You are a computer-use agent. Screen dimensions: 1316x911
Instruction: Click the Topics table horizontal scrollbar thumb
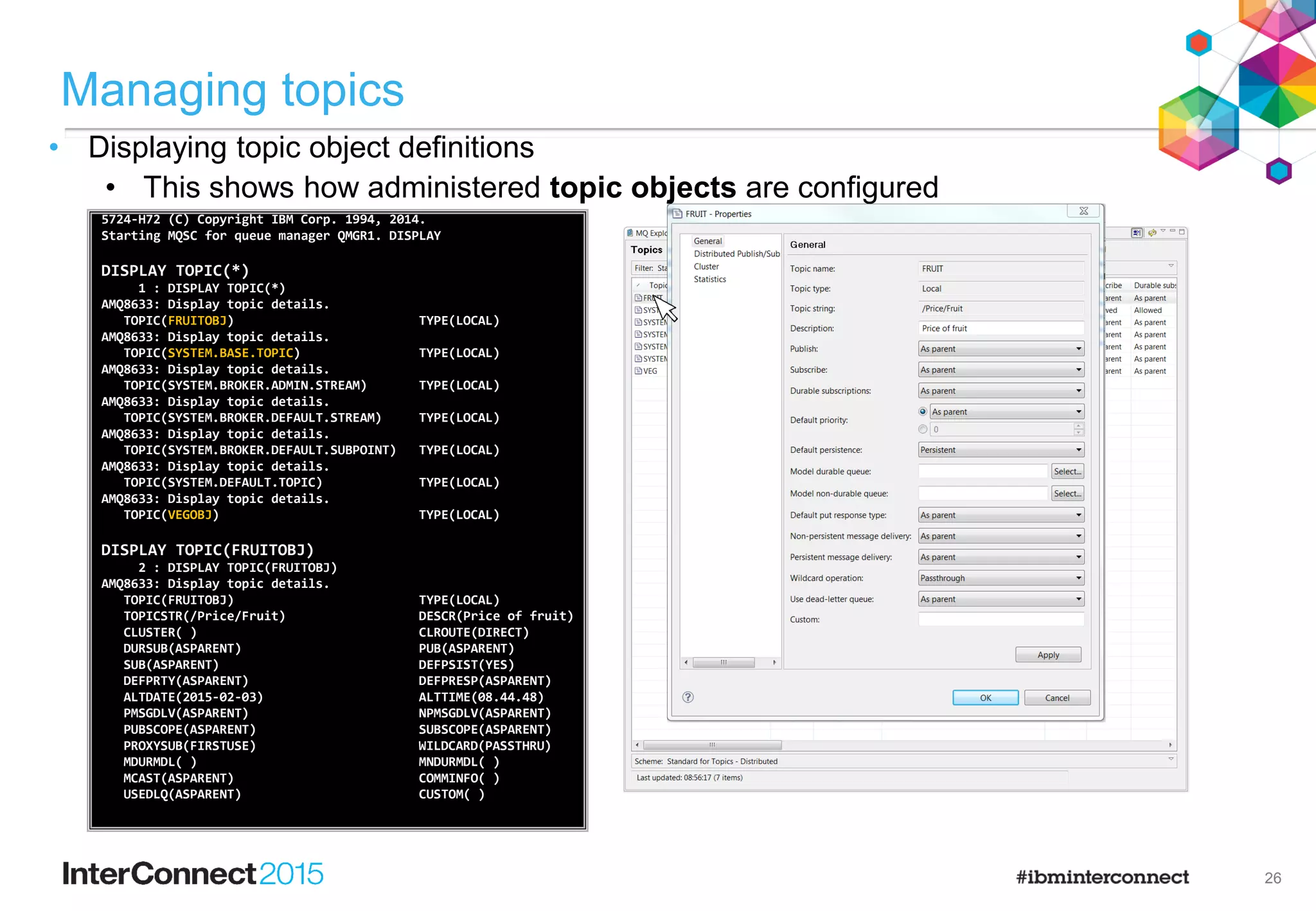(x=712, y=745)
